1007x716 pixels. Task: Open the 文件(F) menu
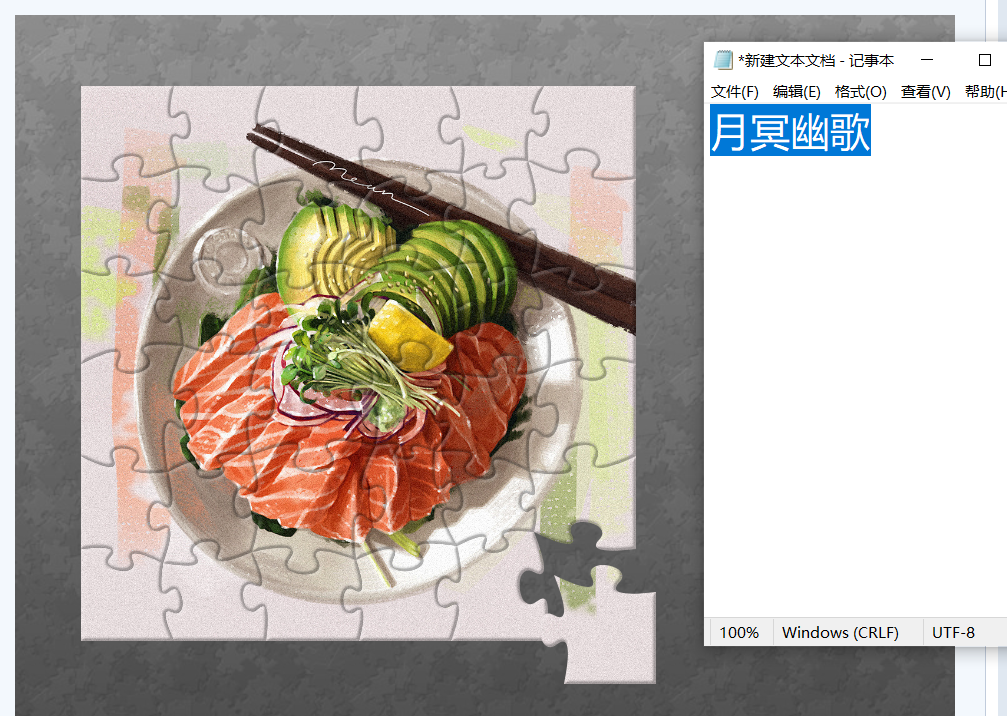pos(735,92)
